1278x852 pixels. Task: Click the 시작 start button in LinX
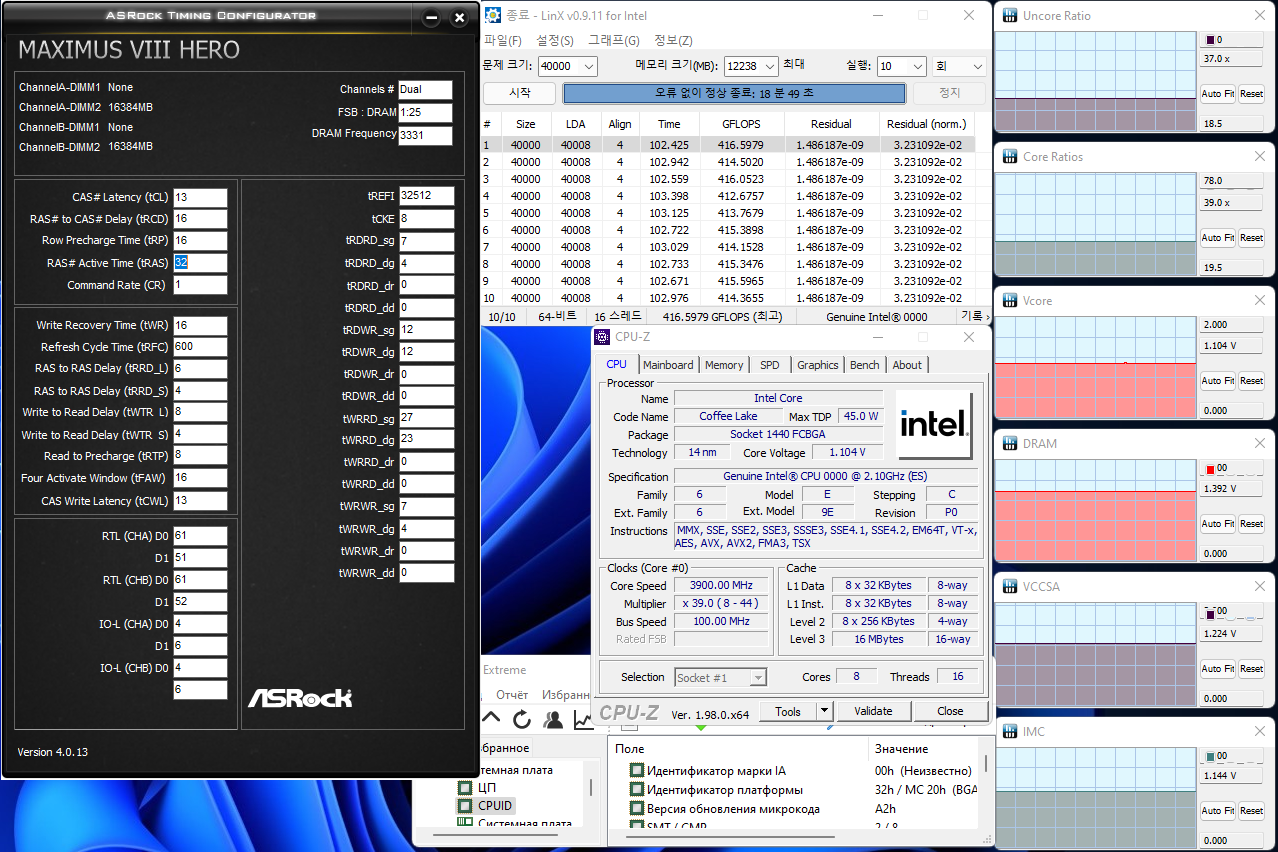520,93
